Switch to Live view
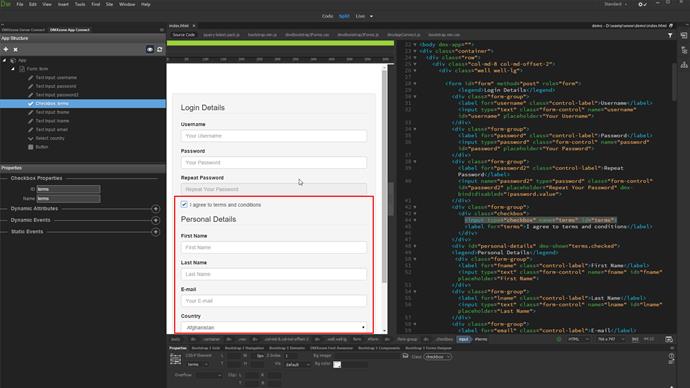The image size is (690, 388). click(360, 16)
